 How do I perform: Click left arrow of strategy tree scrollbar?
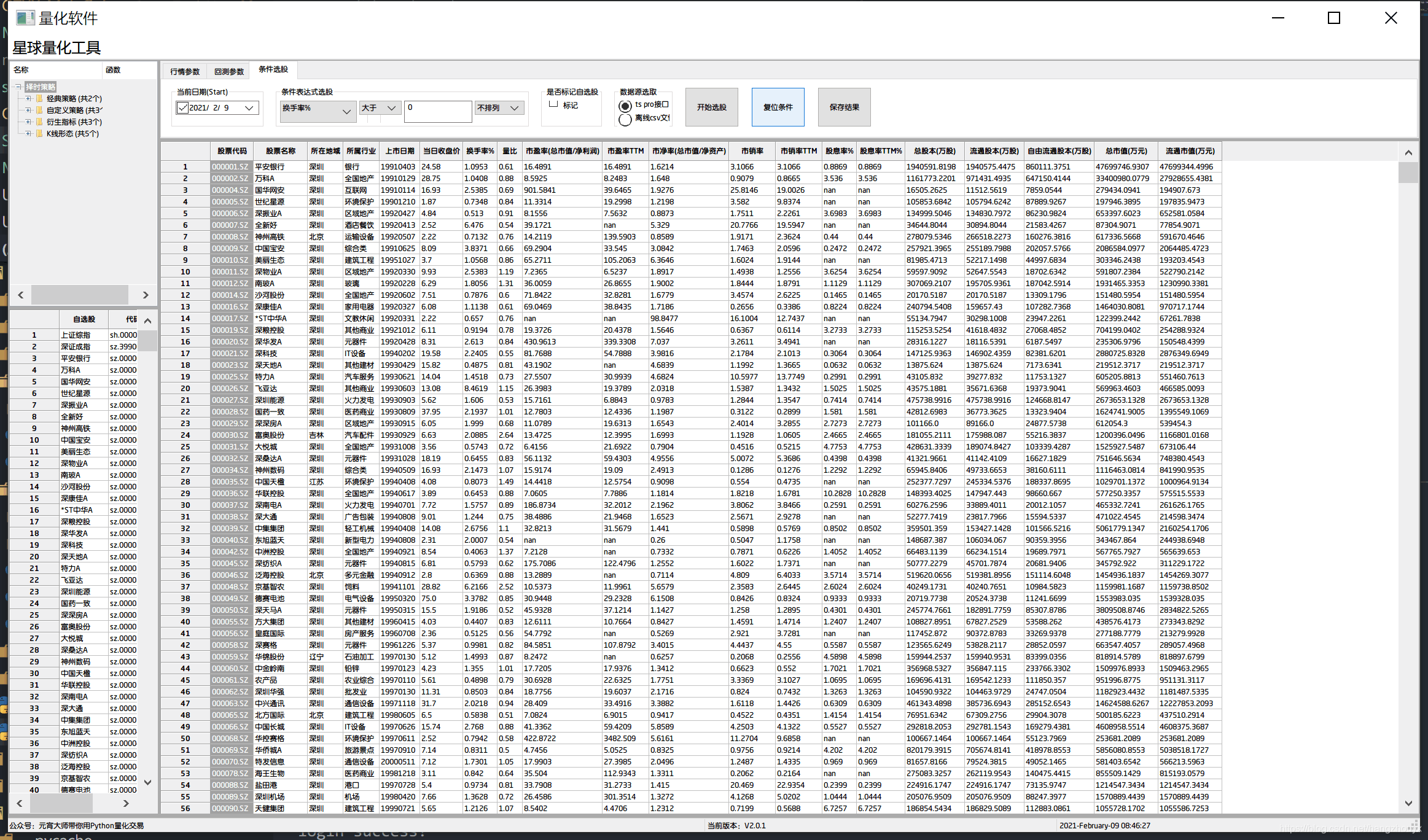point(21,295)
